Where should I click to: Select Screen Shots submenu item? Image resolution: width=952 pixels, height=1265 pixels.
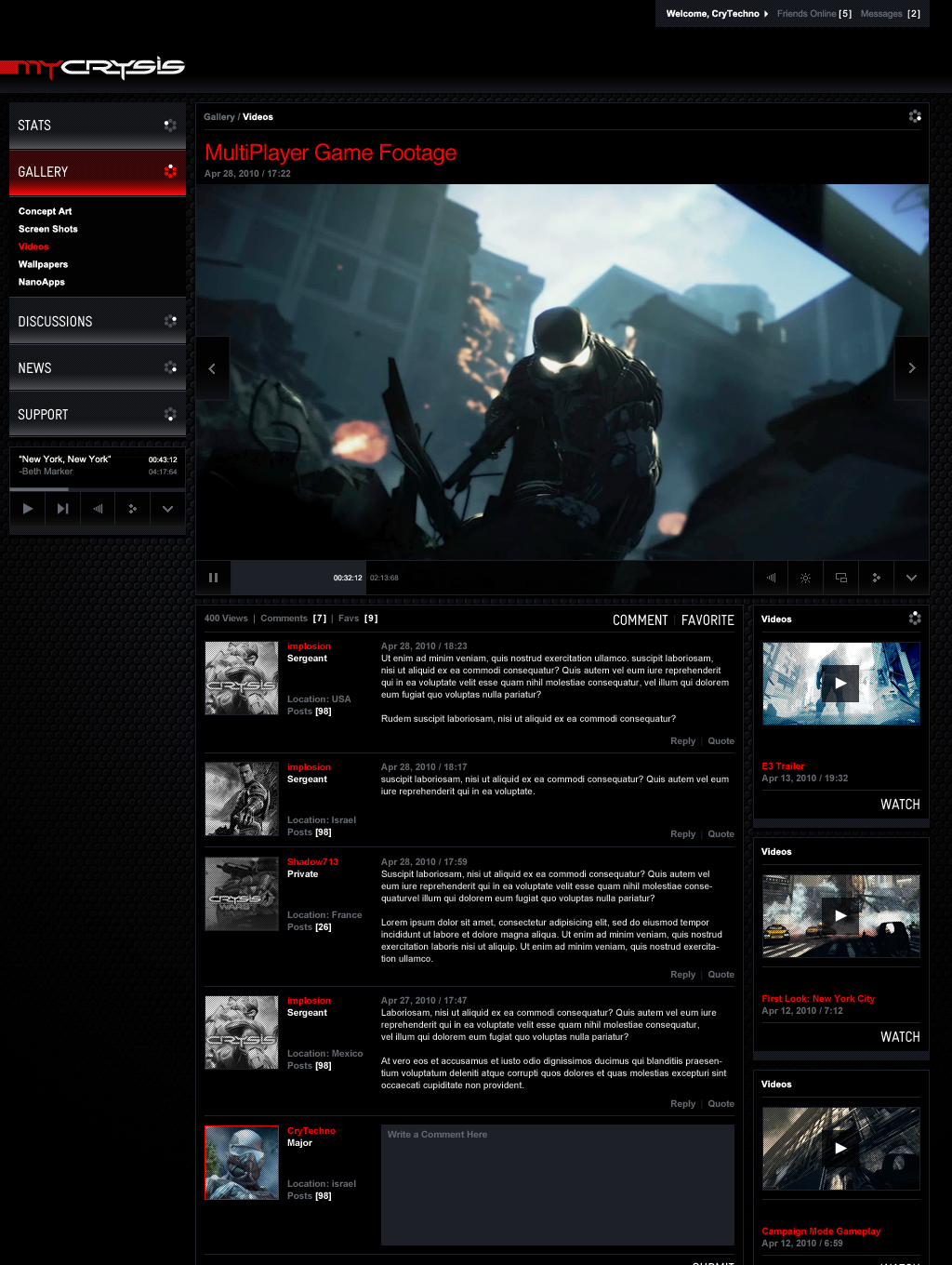(48, 229)
